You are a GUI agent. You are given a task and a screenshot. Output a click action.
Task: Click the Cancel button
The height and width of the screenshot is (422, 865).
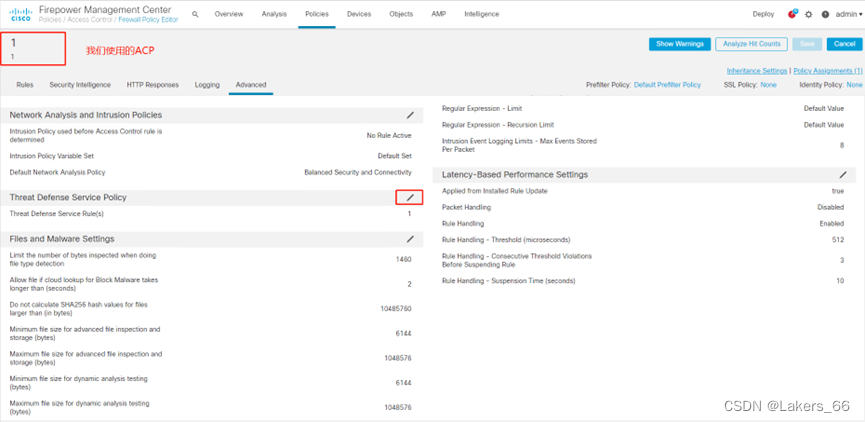point(845,44)
